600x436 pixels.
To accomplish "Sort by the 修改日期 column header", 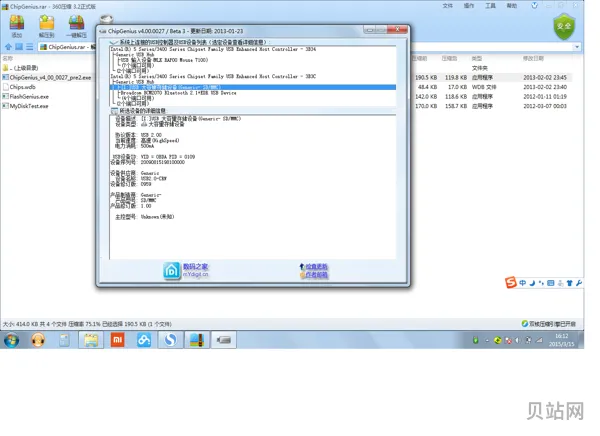I will coord(533,58).
